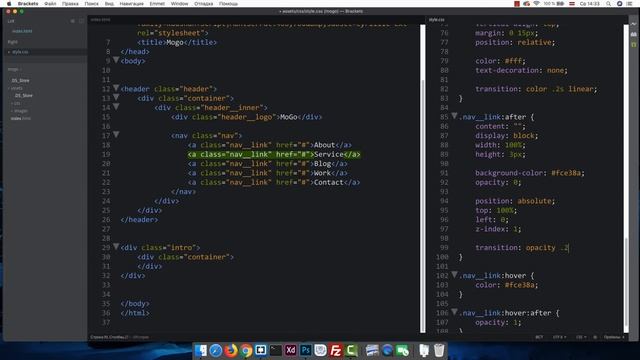Viewport: 640px width, 360px height.
Task: Select index.html in working files Left pane
Action: click(x=22, y=31)
